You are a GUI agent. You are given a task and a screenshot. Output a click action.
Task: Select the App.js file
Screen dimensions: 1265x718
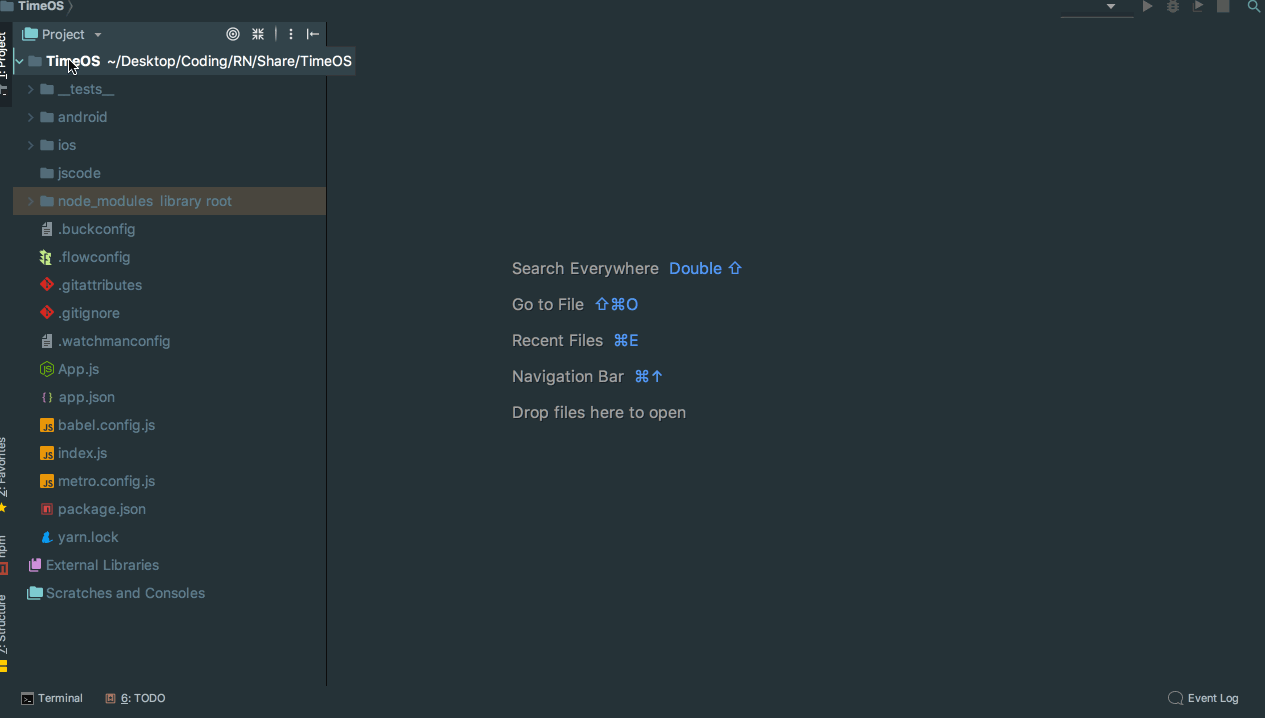tap(78, 369)
